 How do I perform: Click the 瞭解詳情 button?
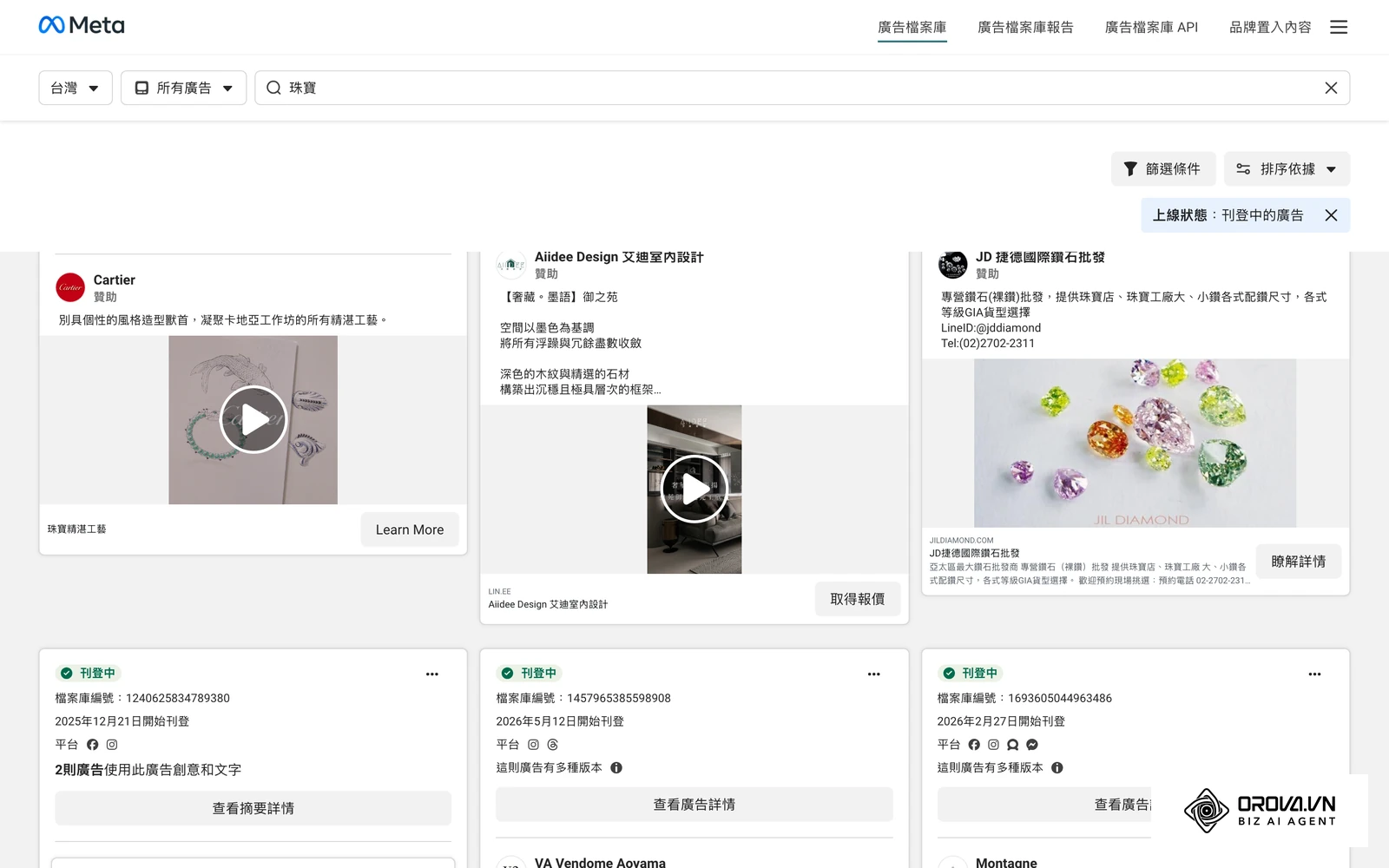pos(1299,562)
